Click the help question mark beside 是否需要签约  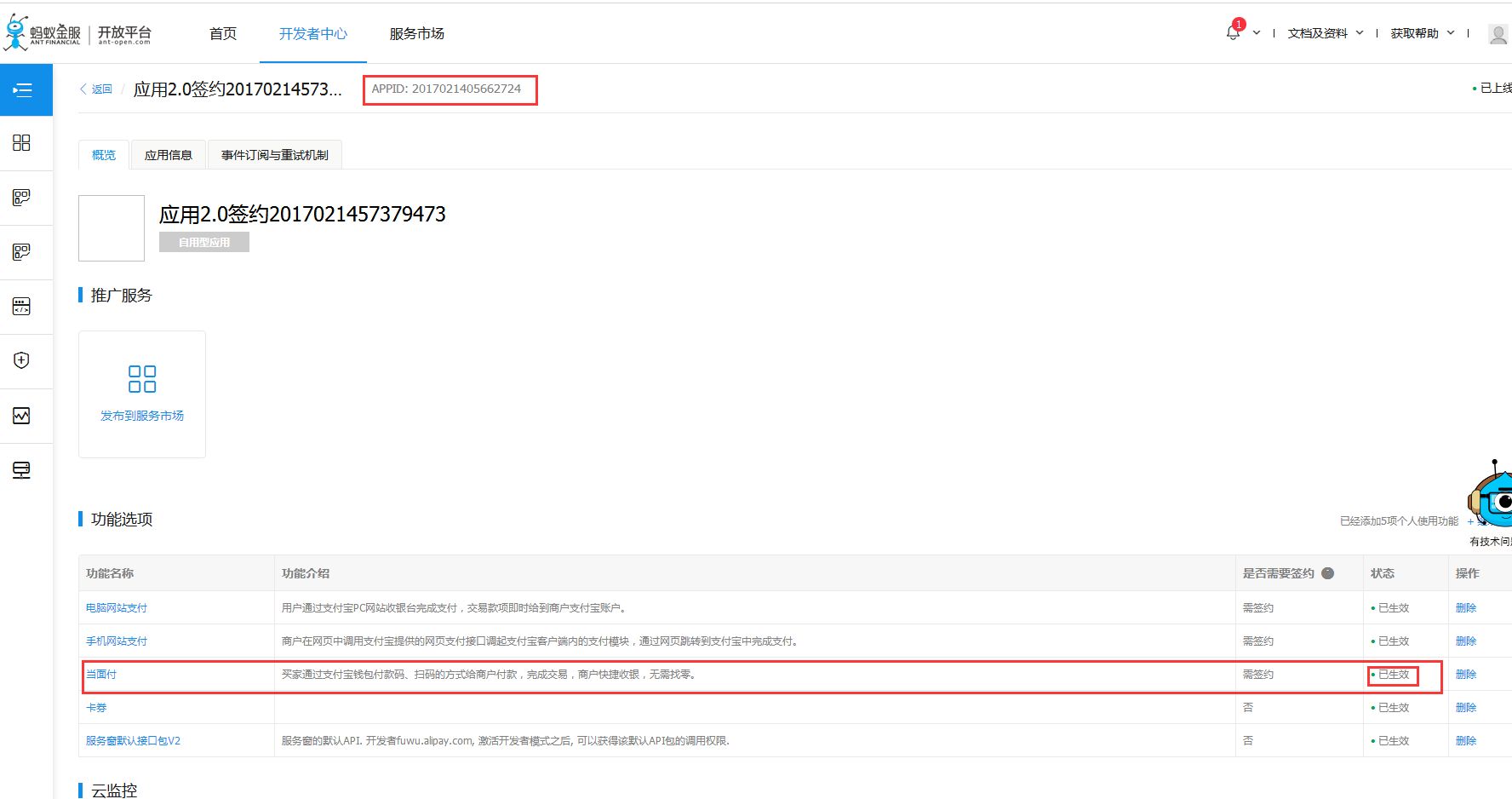pos(1328,573)
